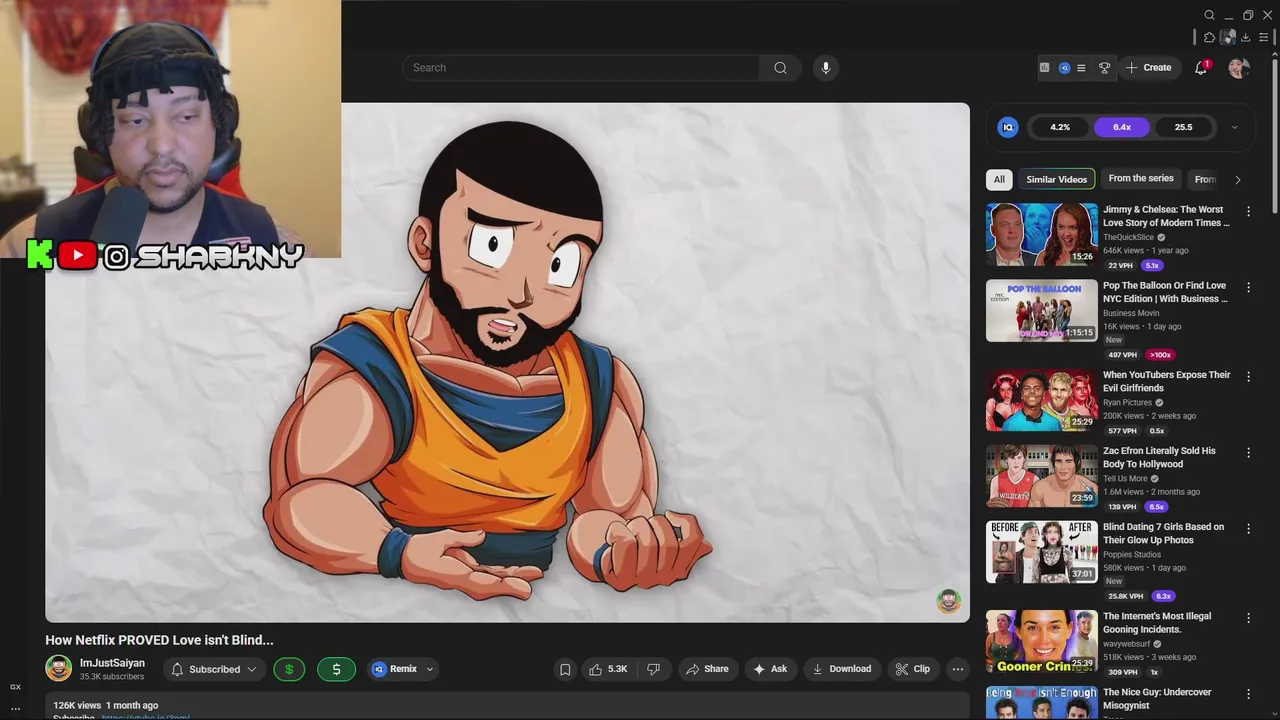Open options for Jimmy & Chelsea video
The height and width of the screenshot is (720, 1280).
point(1248,211)
